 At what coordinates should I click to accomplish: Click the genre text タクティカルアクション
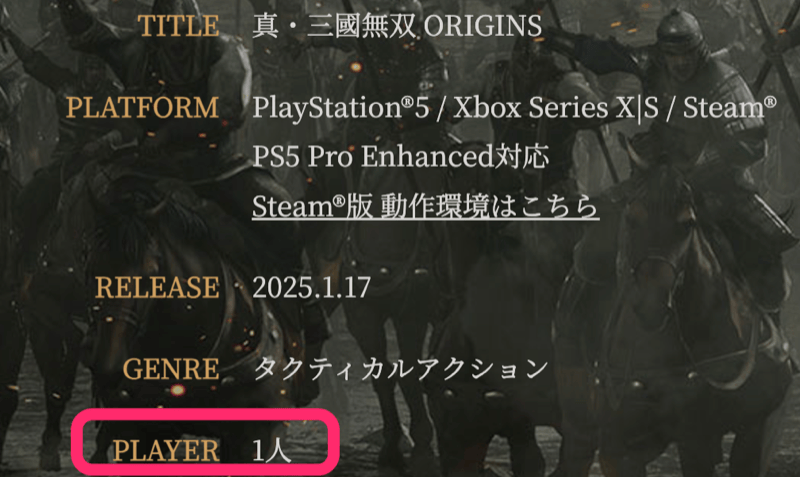pos(401,369)
